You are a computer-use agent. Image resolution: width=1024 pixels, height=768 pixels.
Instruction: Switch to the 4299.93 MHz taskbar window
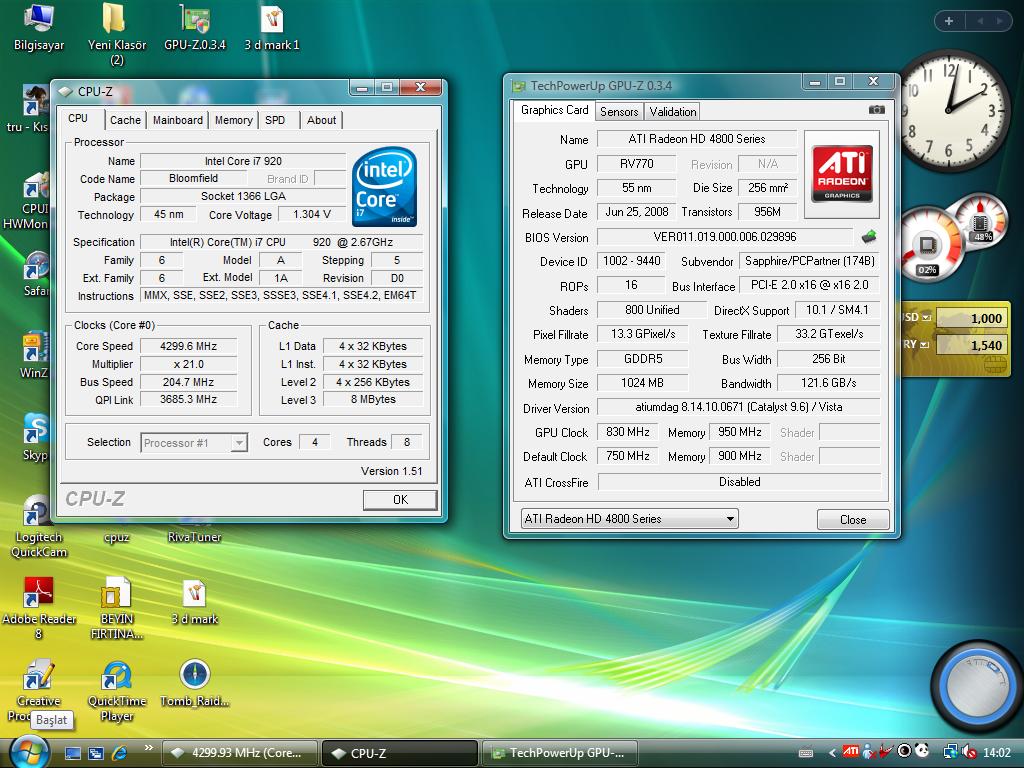tap(240, 753)
